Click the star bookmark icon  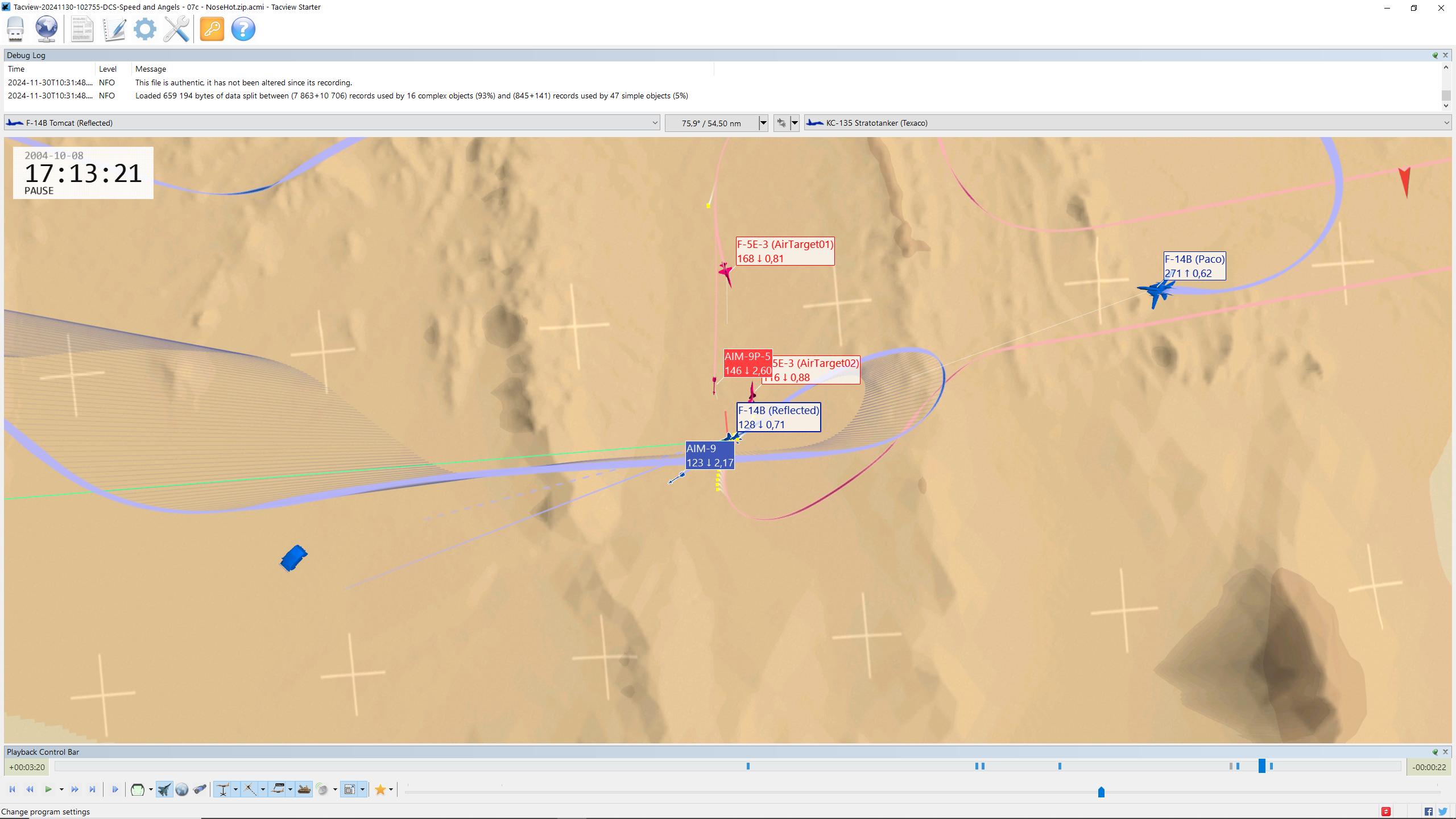point(380,789)
